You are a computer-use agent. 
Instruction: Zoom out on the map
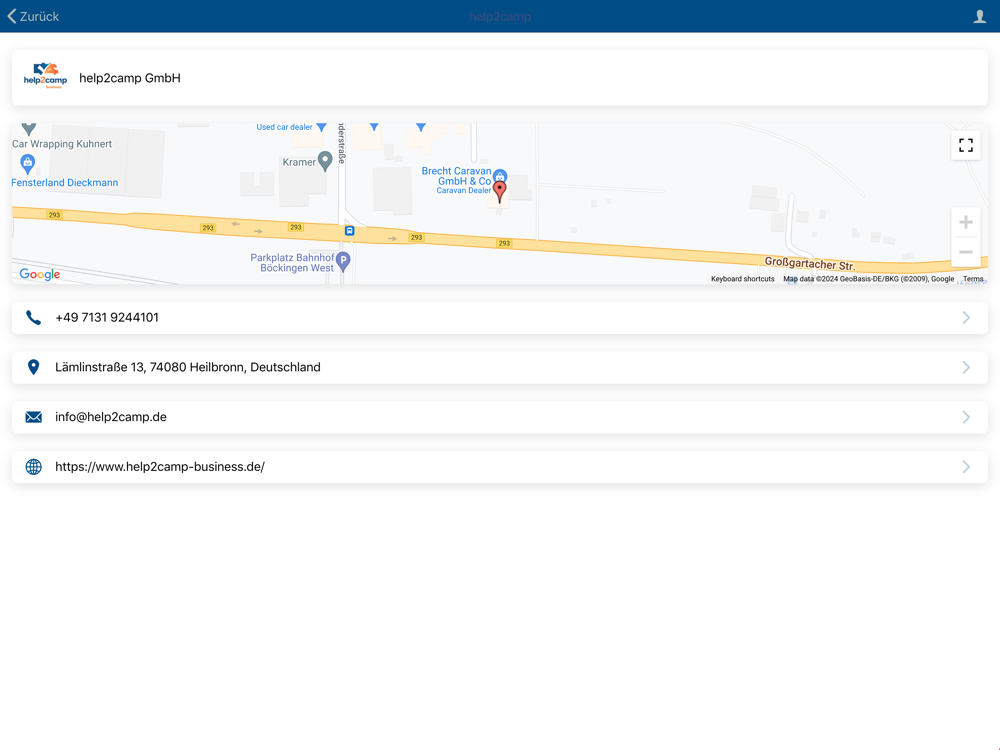point(966,252)
